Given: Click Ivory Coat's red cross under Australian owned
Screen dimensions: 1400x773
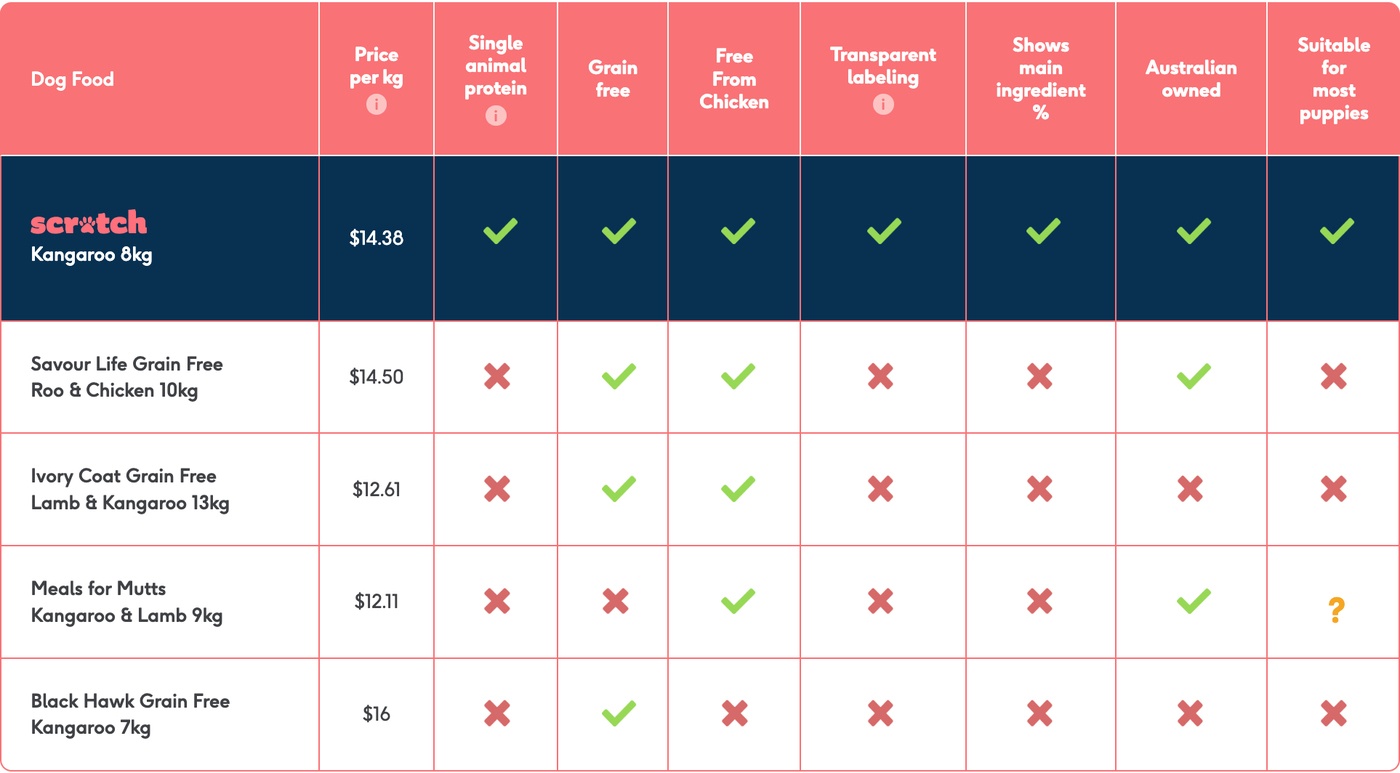Looking at the screenshot, I should click(1190, 489).
